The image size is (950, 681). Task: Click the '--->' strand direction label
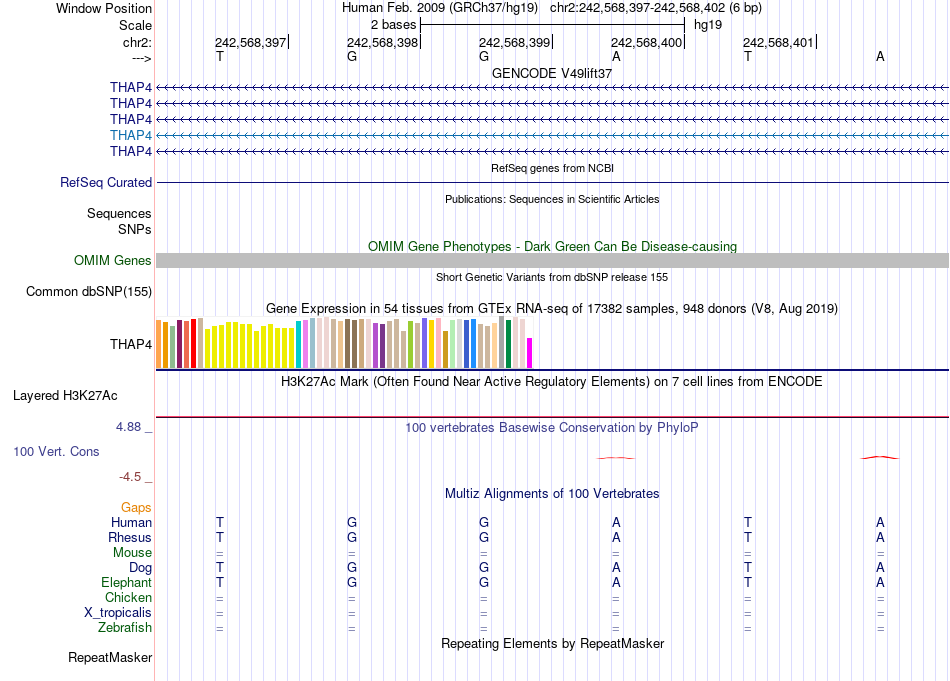142,59
